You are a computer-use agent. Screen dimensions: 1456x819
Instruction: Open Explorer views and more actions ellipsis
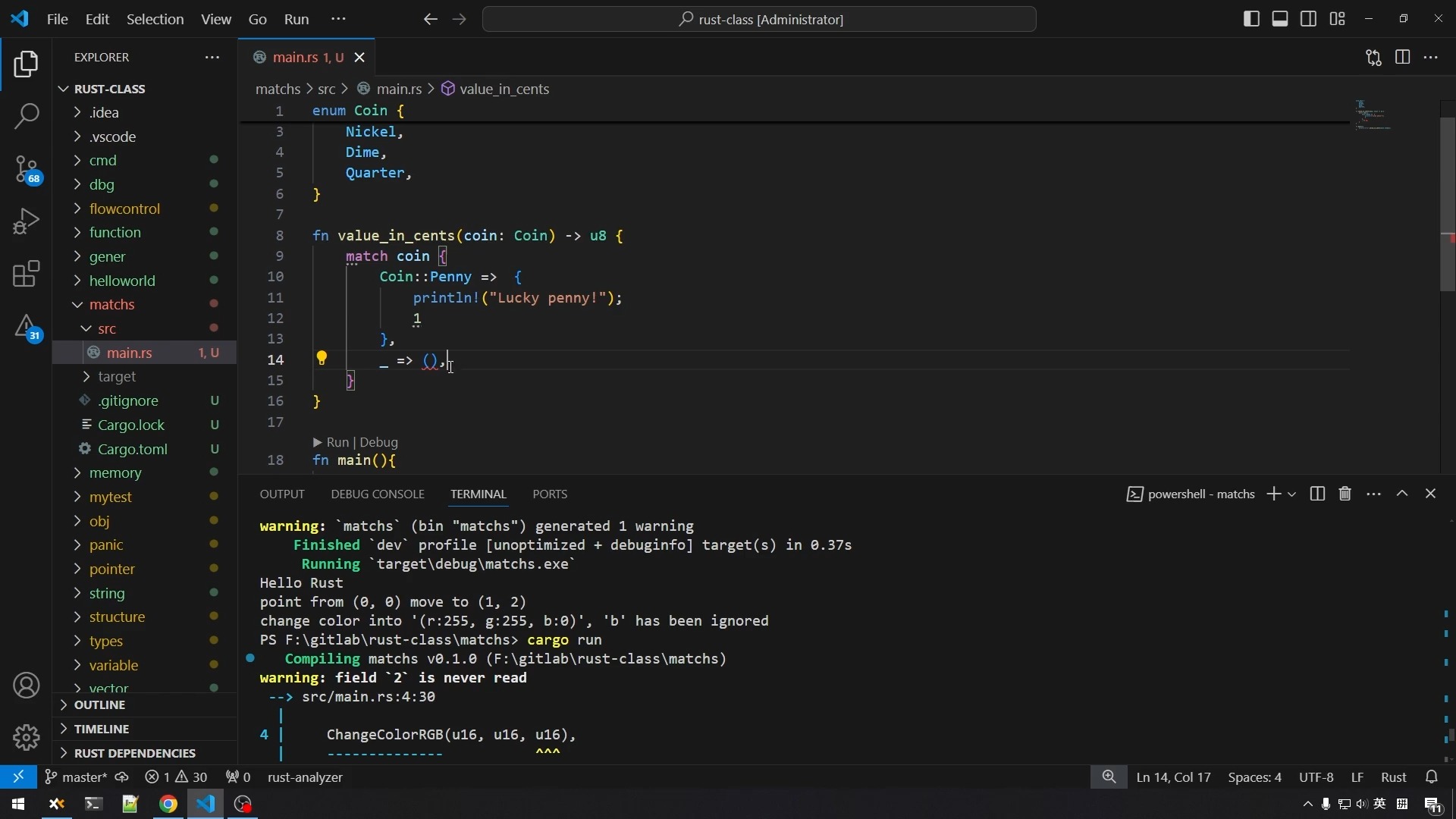coord(212,58)
